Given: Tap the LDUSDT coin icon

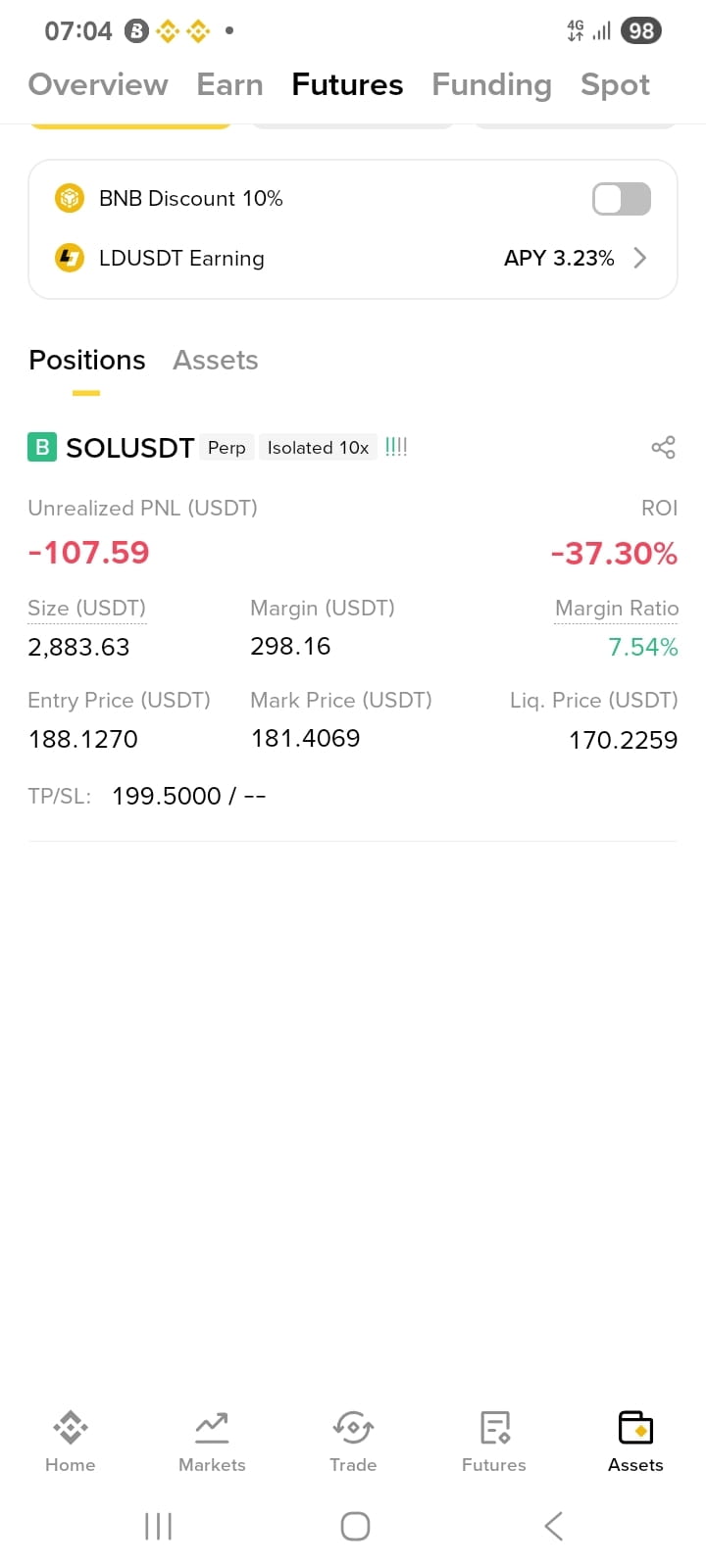Looking at the screenshot, I should point(69,258).
